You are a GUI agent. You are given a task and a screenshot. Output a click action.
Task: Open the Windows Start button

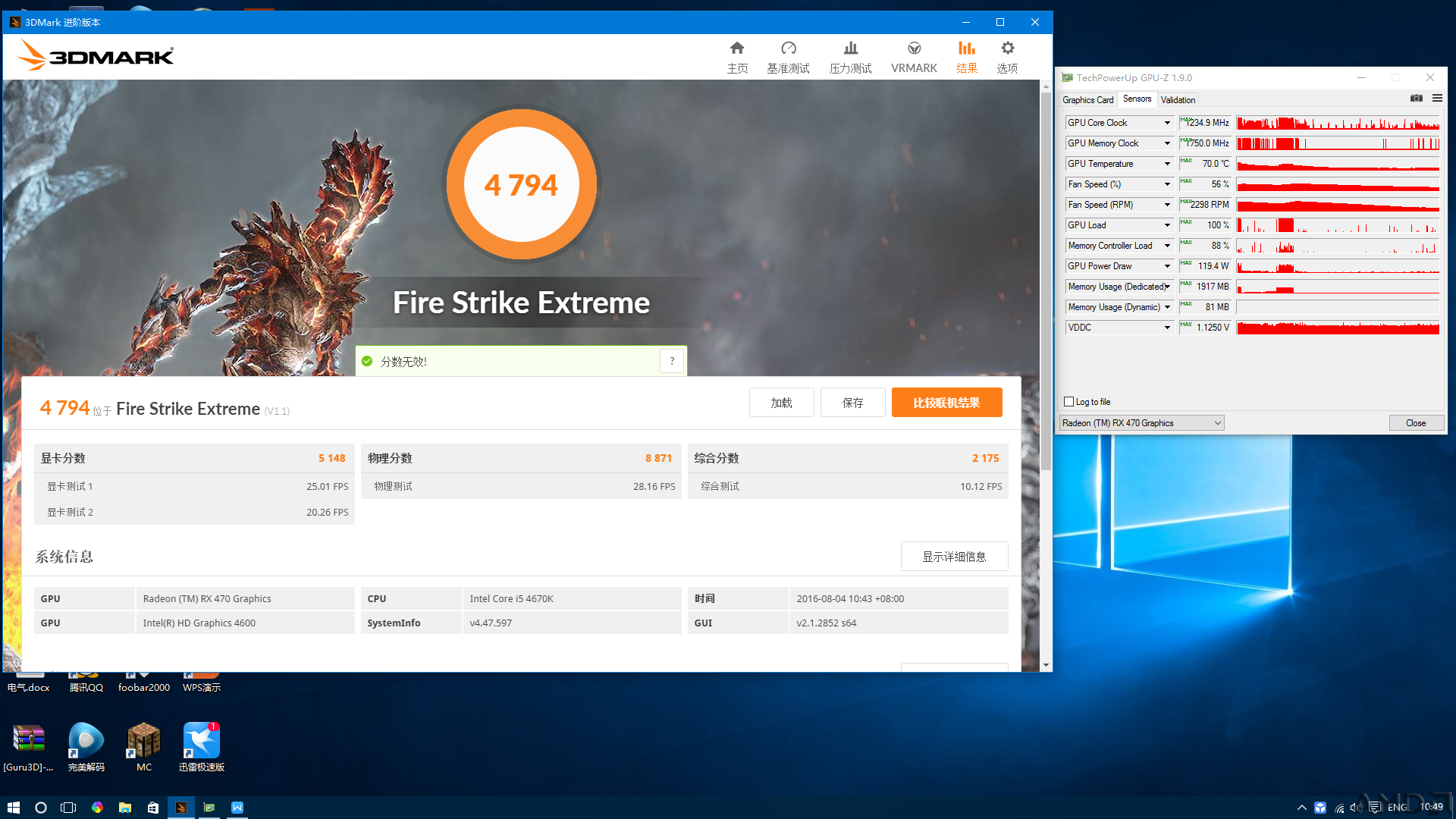coord(13,808)
